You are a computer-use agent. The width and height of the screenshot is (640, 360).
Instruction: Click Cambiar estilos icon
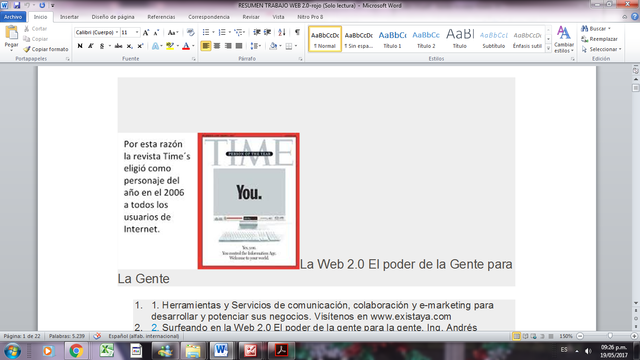point(564,39)
